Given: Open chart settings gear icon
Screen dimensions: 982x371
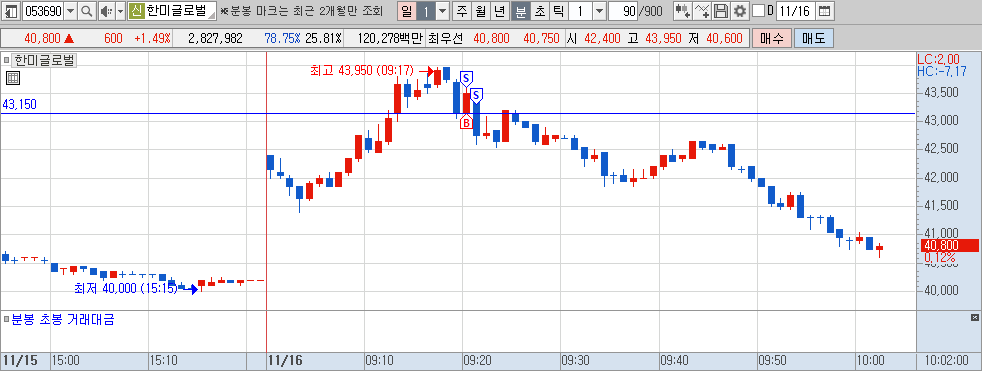Looking at the screenshot, I should (740, 11).
